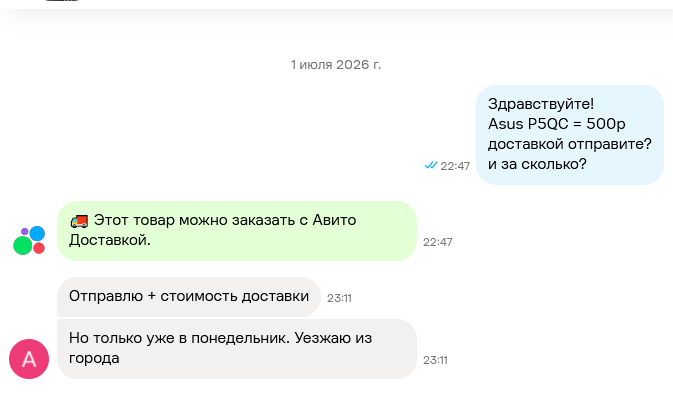This screenshot has width=673, height=406.
Task: Click the 23:11 timestamp beside the "Отправлю" message
Action: 339,298
